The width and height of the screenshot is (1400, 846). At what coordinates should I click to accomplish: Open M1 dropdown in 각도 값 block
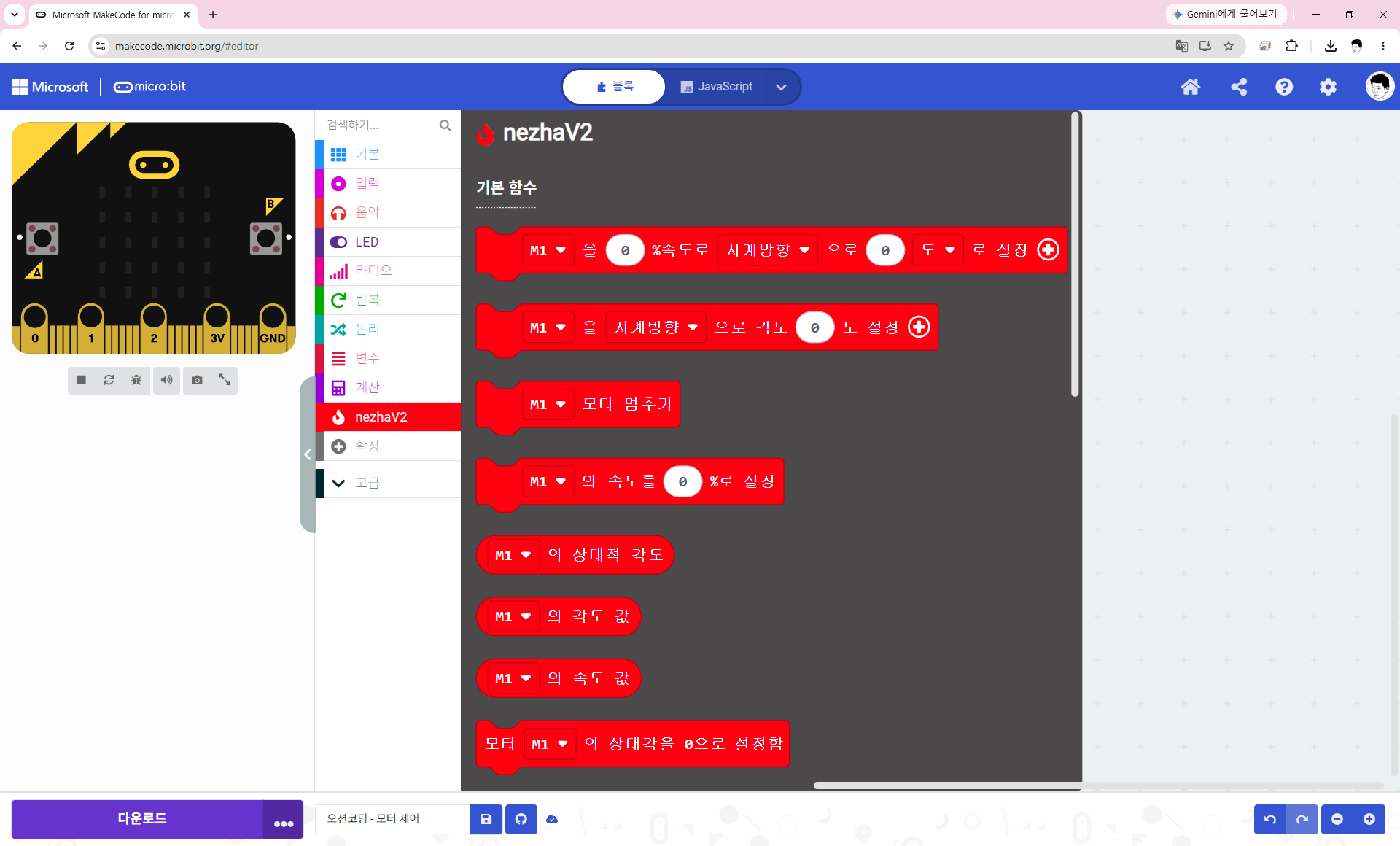(513, 616)
